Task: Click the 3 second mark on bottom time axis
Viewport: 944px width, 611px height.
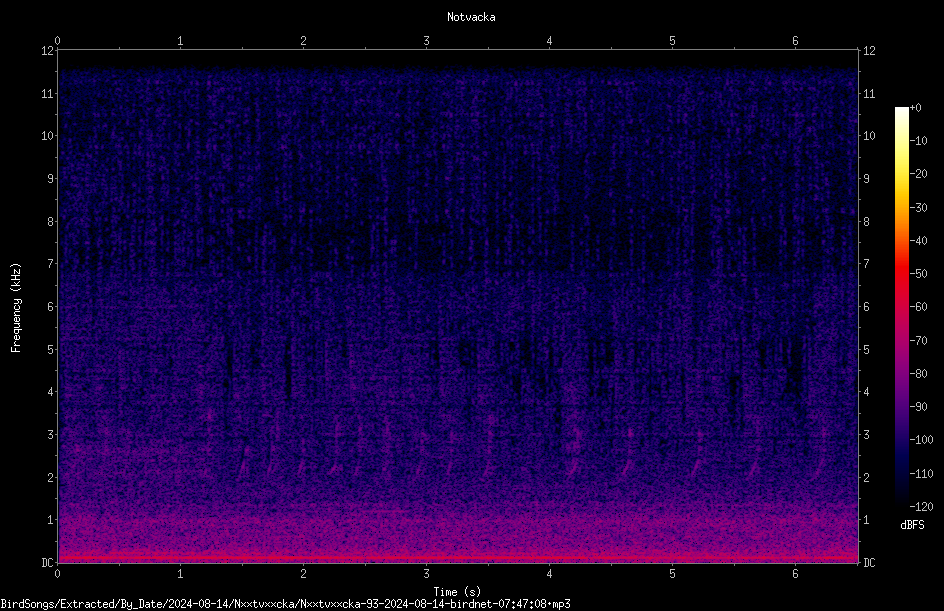Action: point(426,574)
